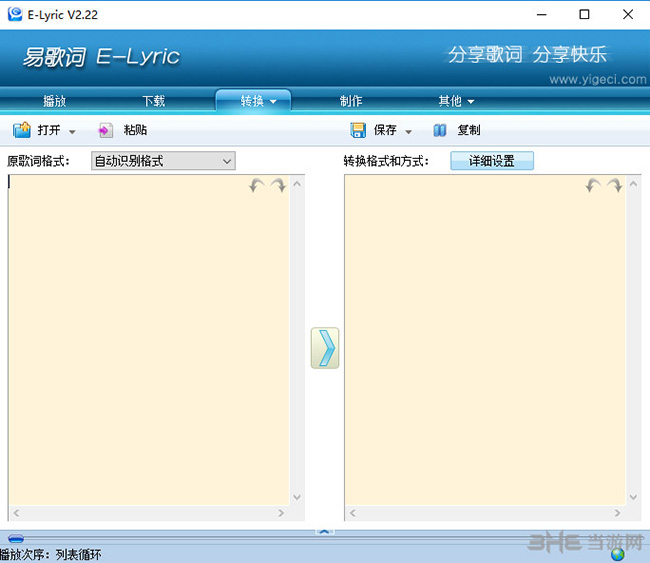The height and width of the screenshot is (563, 650).
Task: Maximize the E-Lyric window
Action: [x=584, y=15]
